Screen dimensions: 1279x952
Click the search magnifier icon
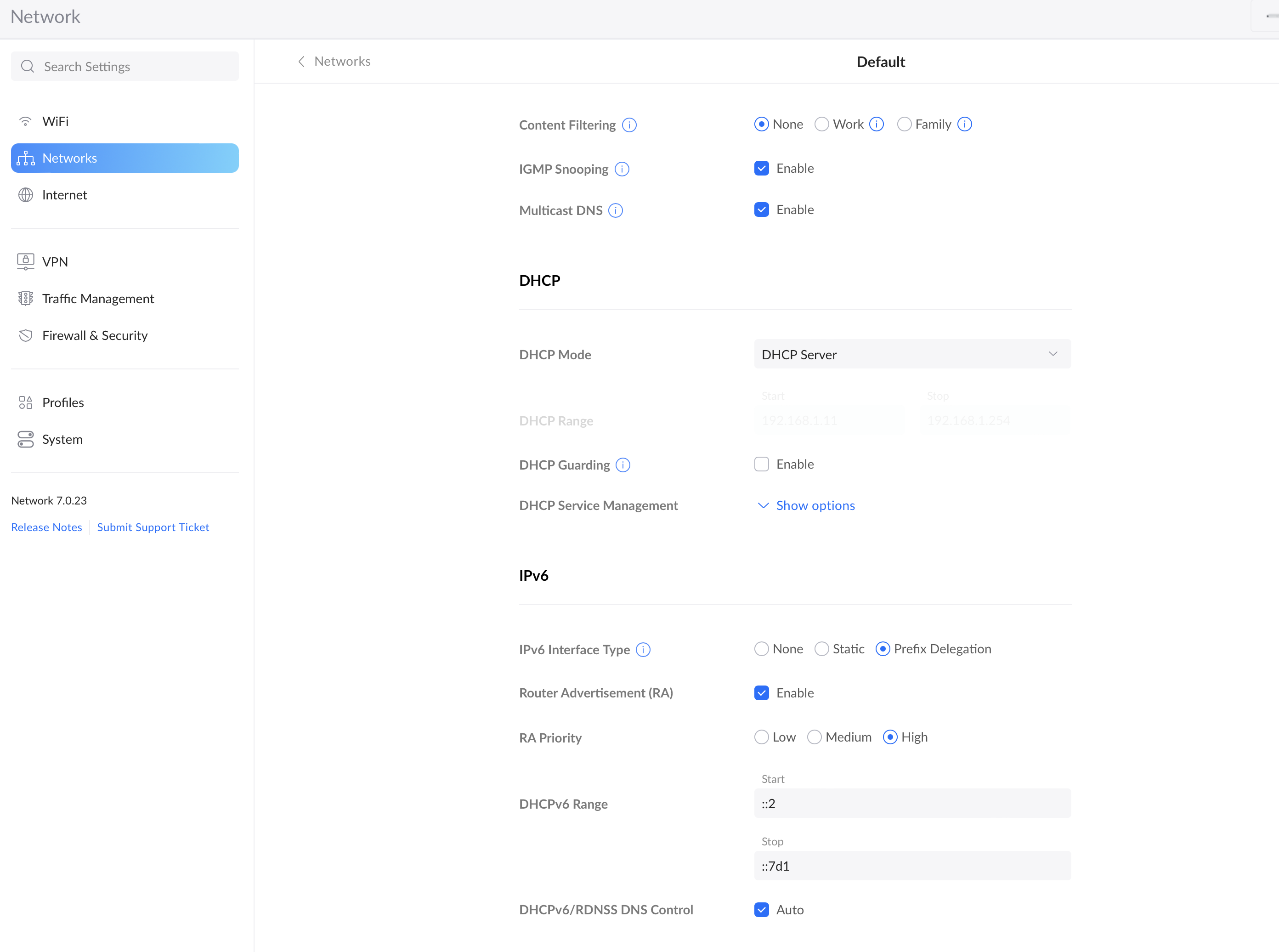(x=27, y=66)
